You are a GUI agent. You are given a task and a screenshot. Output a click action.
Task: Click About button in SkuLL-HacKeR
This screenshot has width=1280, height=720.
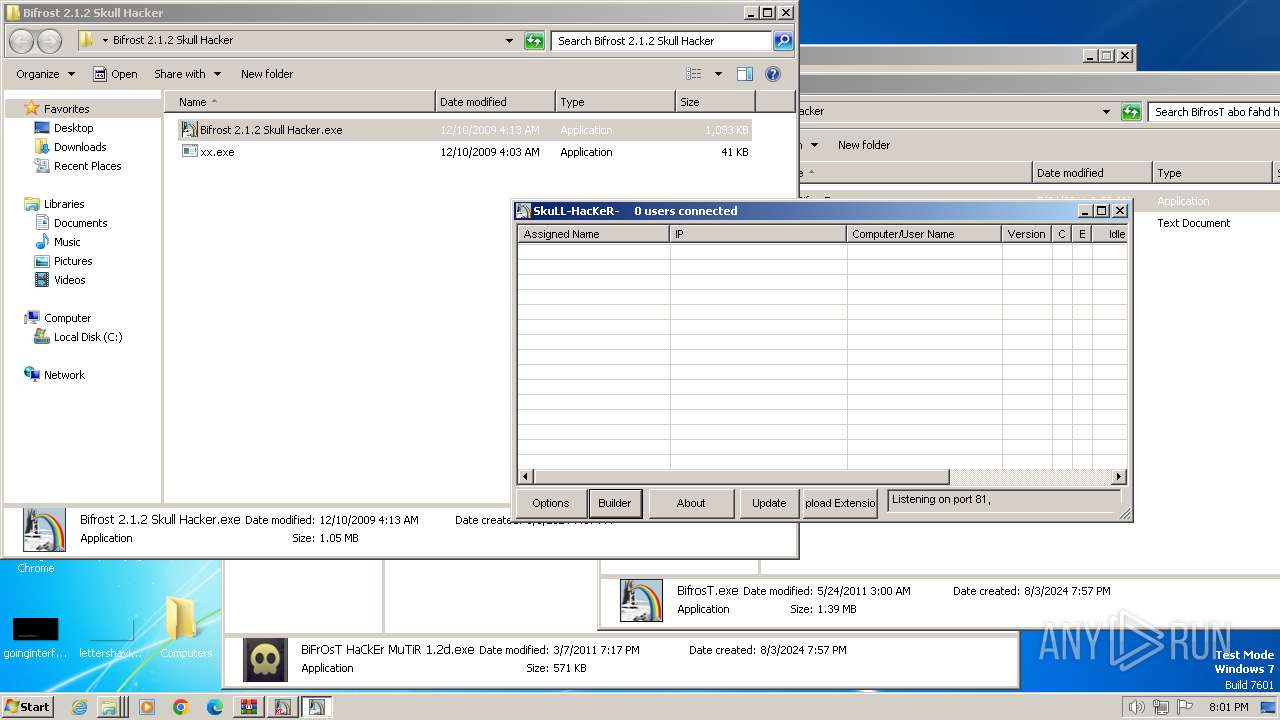click(x=691, y=503)
